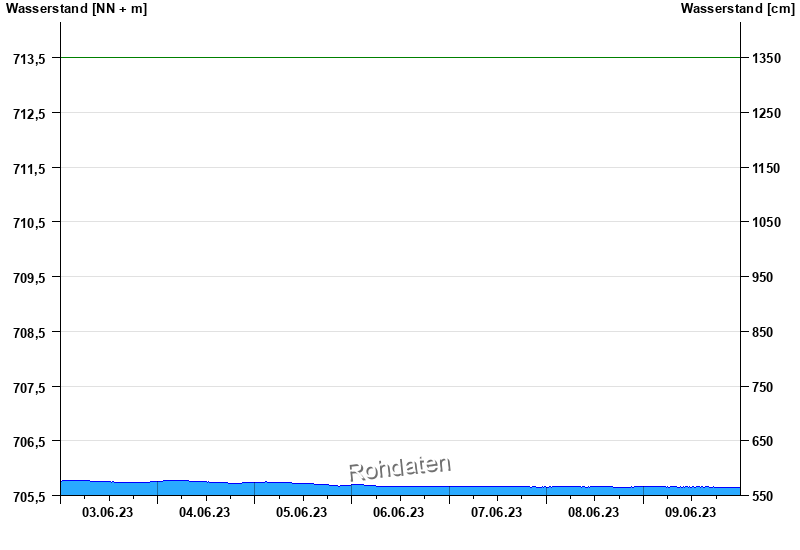Click the 710,5 left axis value

coord(29,223)
